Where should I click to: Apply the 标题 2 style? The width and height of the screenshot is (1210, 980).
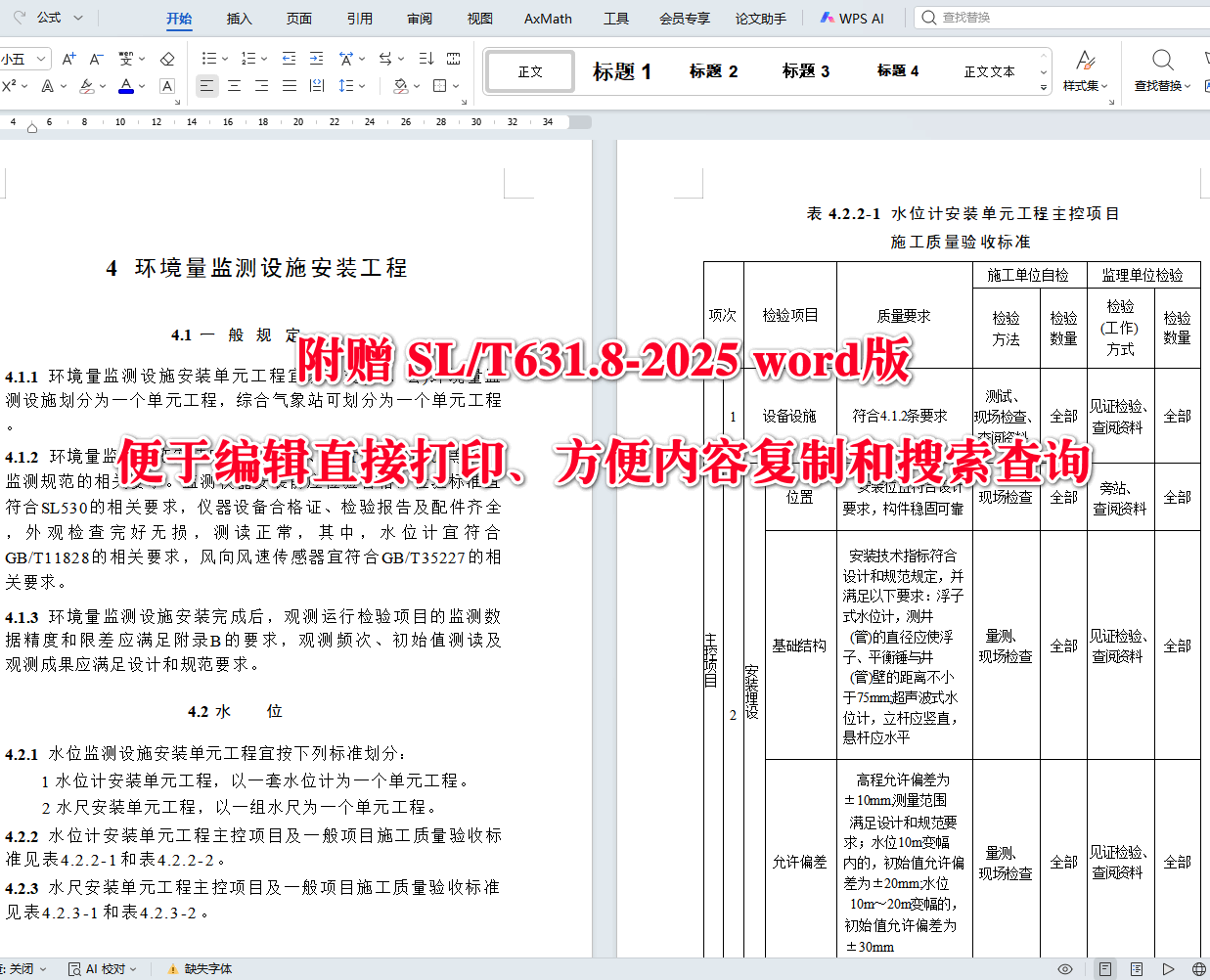tap(713, 71)
